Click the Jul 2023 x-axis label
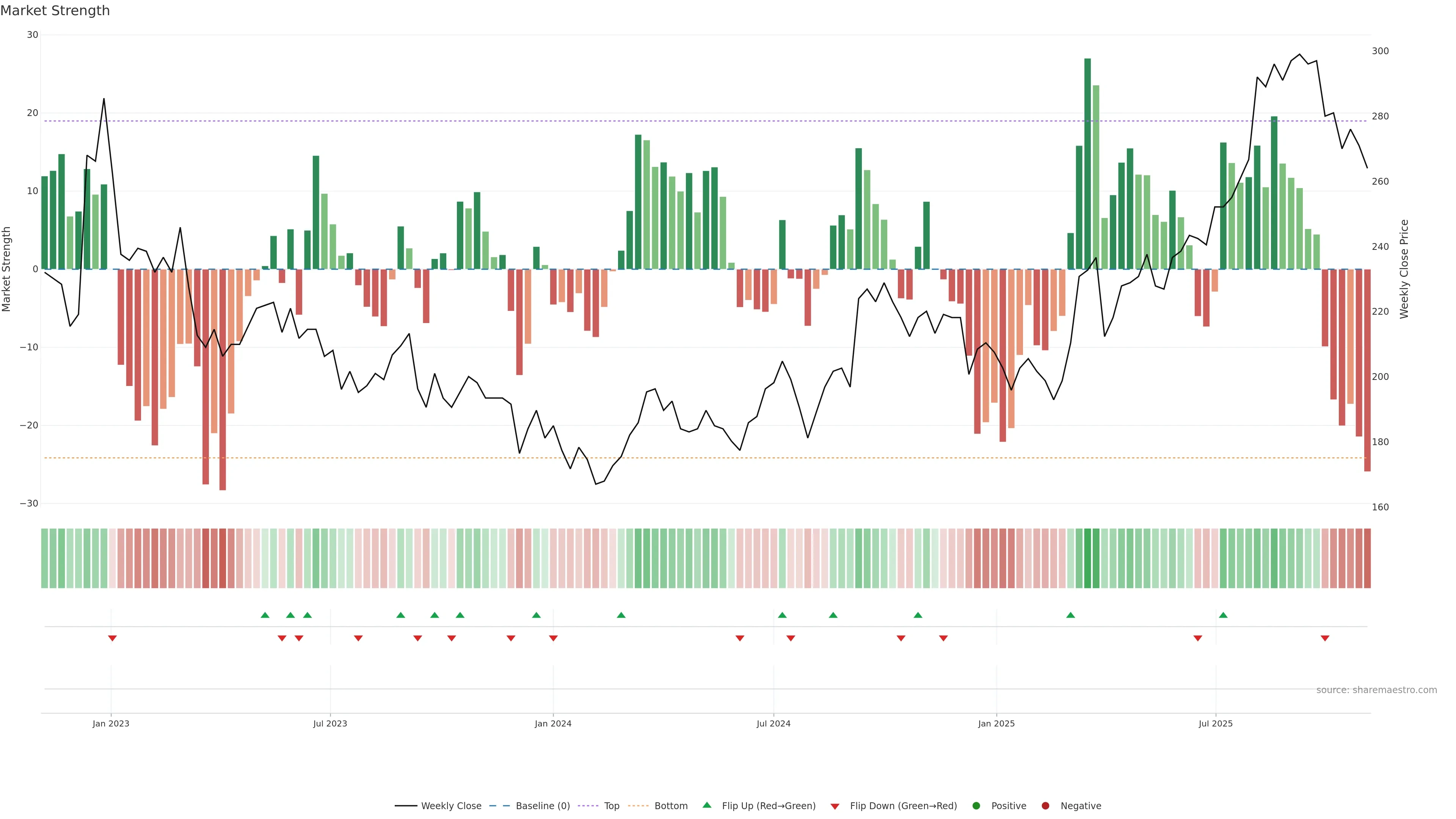 [x=330, y=723]
